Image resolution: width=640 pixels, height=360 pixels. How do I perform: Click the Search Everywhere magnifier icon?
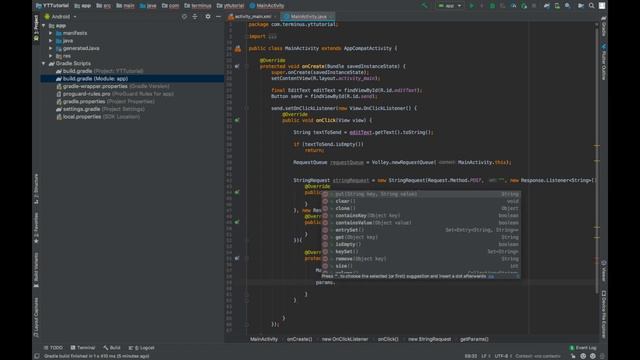591,6
